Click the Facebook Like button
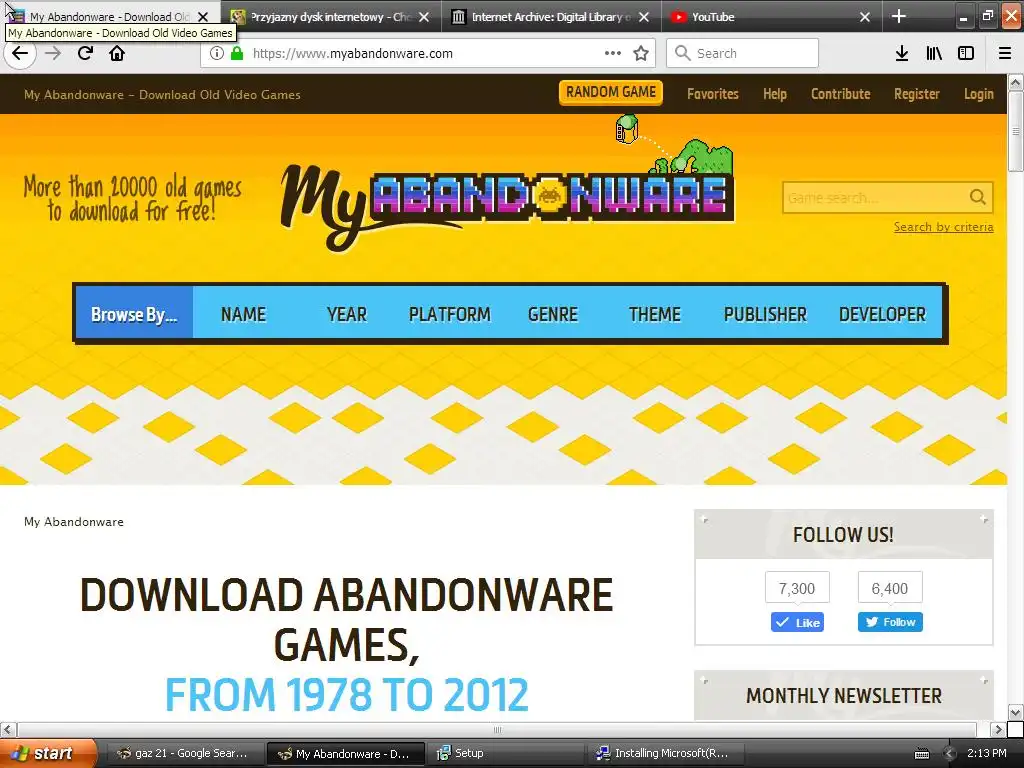The image size is (1024, 768). pos(797,622)
